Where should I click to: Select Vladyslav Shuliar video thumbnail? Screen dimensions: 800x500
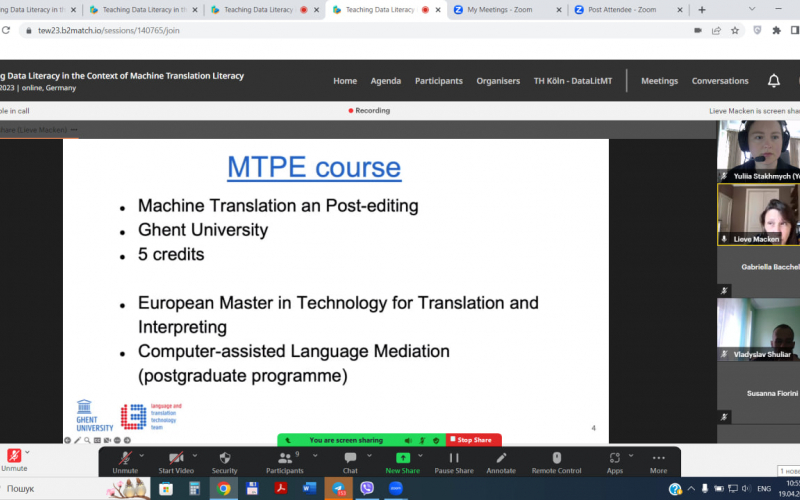[x=758, y=330]
